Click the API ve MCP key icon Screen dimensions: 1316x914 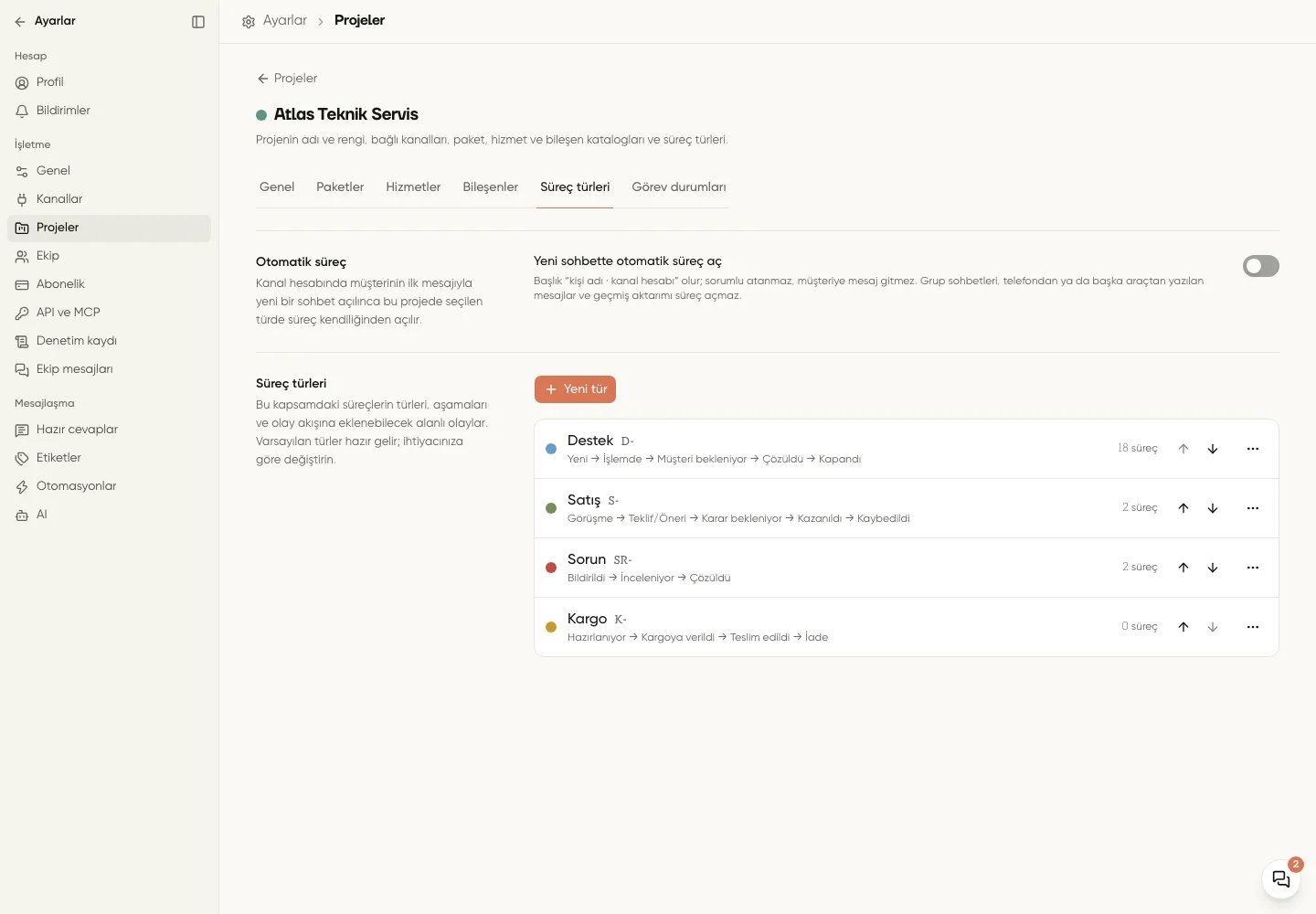pos(22,313)
